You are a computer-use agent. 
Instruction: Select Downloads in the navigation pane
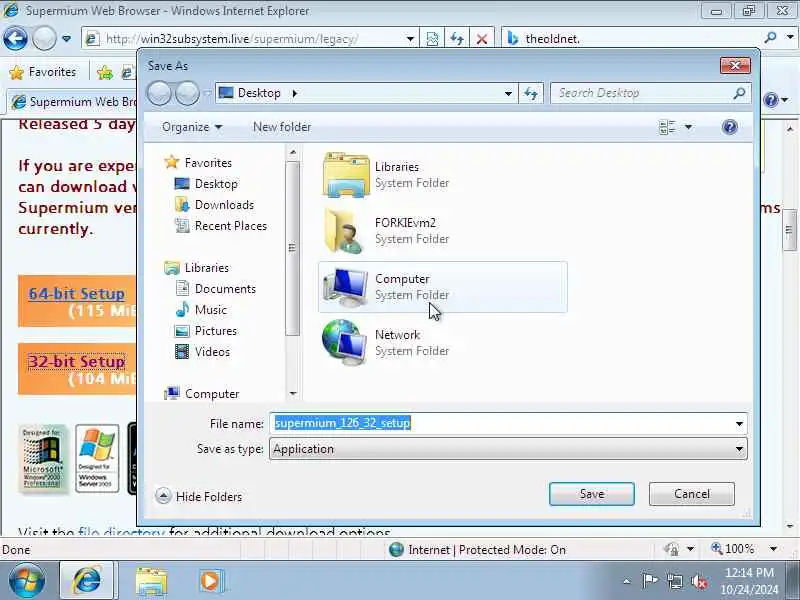click(x=224, y=205)
